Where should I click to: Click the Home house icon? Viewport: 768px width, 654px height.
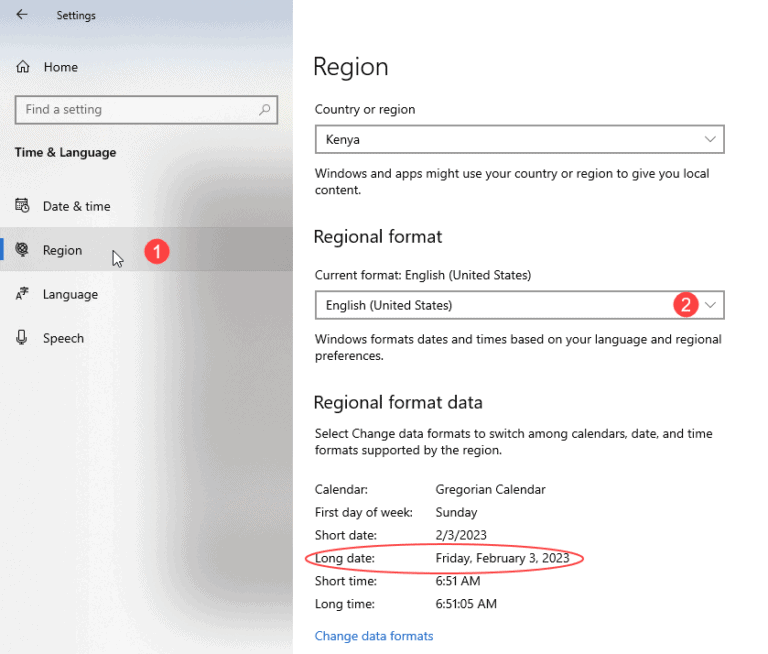click(23, 67)
